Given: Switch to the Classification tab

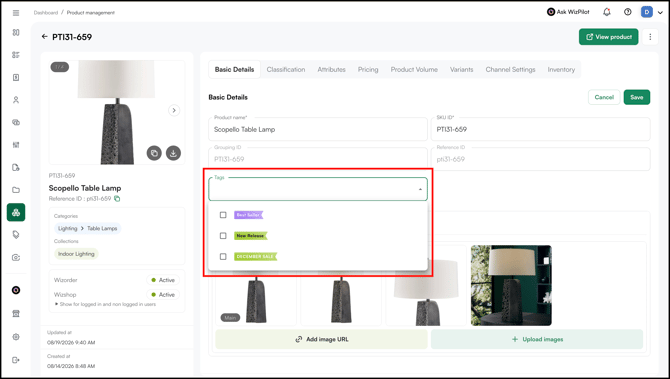Looking at the screenshot, I should click(x=286, y=69).
